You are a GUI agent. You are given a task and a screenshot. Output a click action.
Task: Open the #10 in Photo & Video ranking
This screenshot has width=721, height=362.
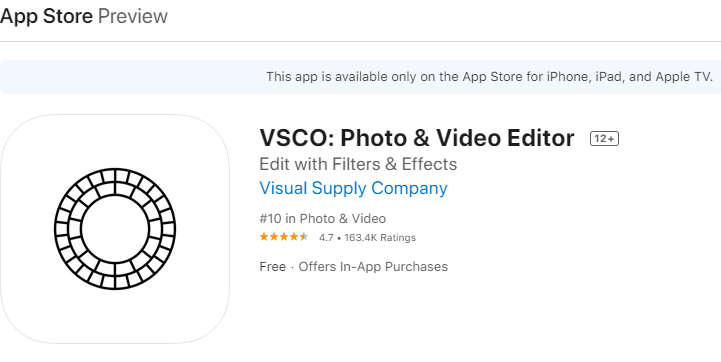coord(322,218)
